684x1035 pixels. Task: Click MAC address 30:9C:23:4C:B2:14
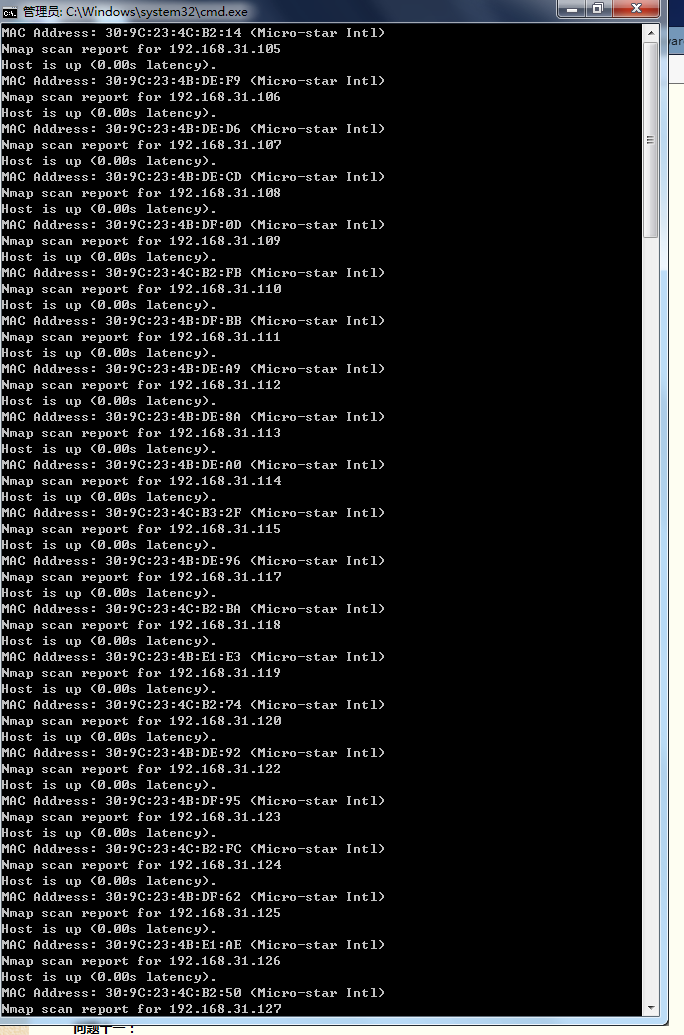[173, 33]
